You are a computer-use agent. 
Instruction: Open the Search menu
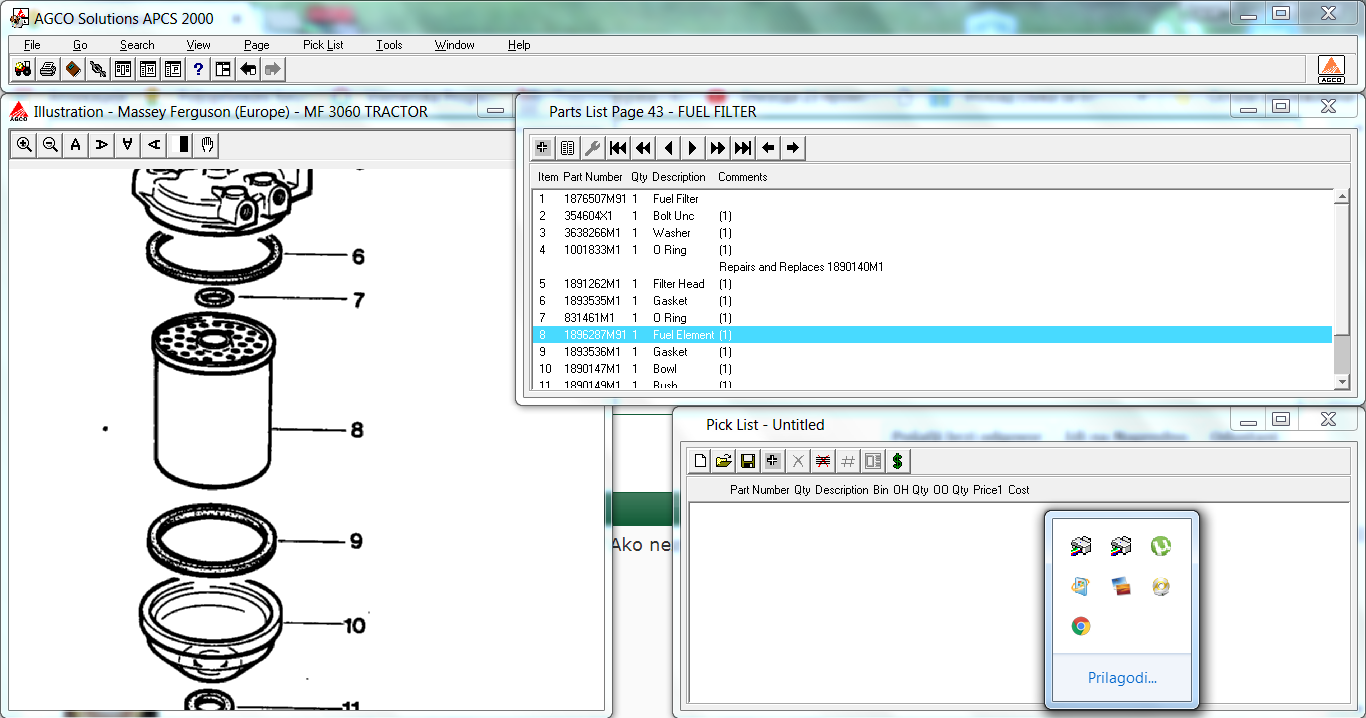(137, 45)
